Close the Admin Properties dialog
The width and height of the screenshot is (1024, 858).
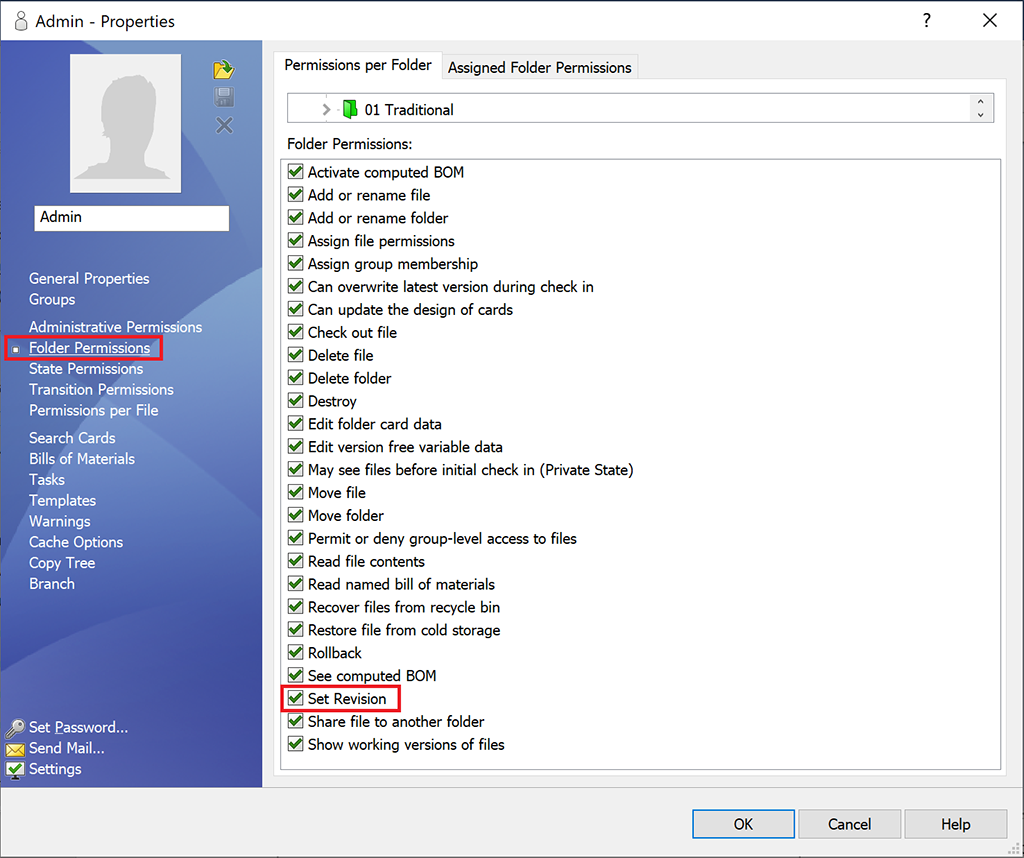(990, 20)
